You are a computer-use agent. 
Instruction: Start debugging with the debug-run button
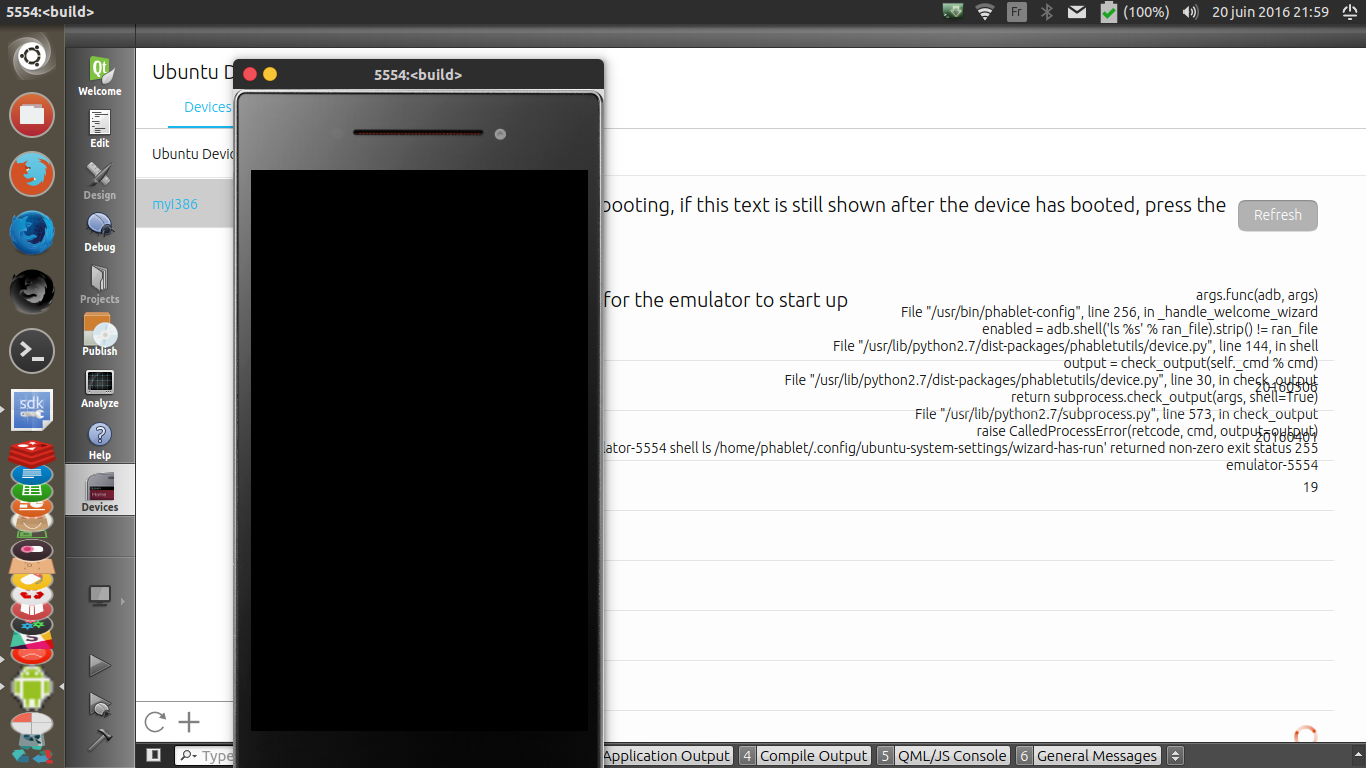(x=99, y=704)
